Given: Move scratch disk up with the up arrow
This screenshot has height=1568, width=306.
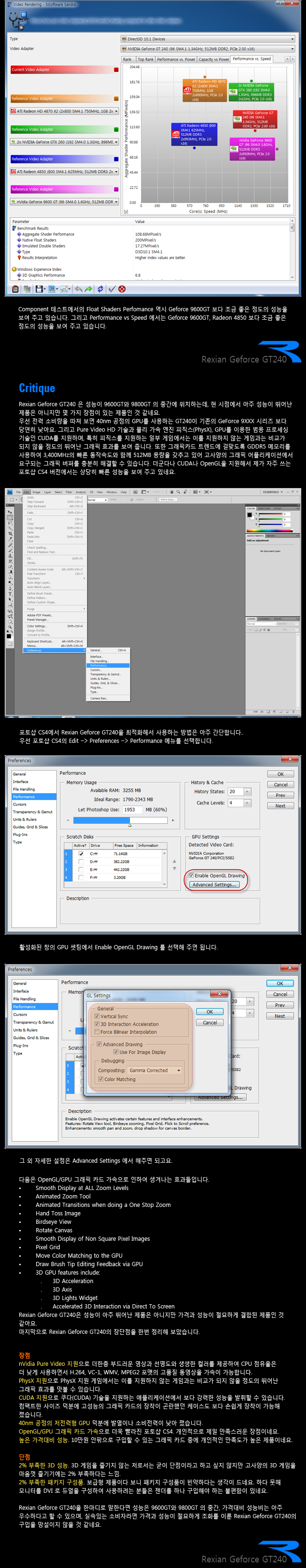Looking at the screenshot, I should point(174,861).
